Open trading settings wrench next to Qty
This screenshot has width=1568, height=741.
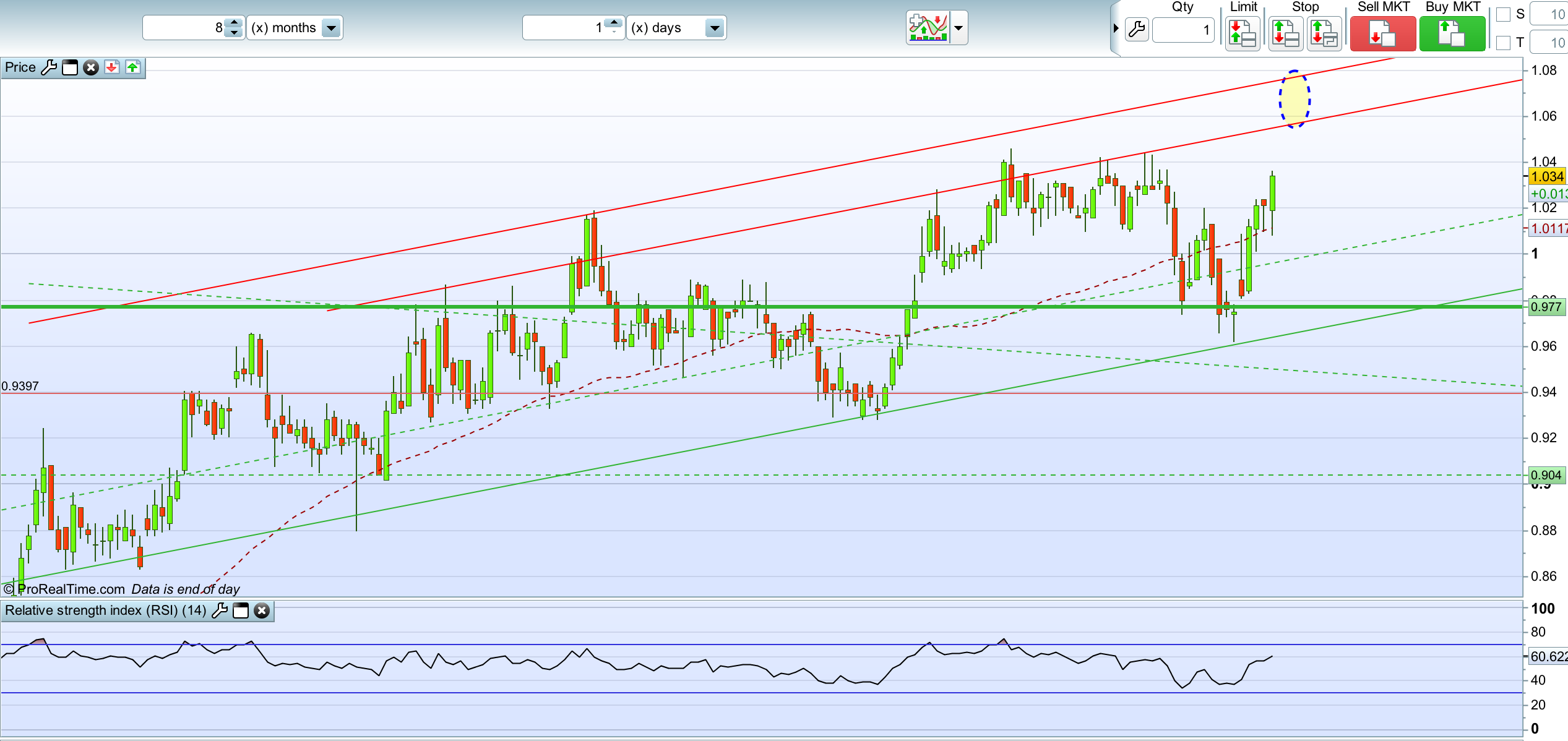[x=1137, y=30]
